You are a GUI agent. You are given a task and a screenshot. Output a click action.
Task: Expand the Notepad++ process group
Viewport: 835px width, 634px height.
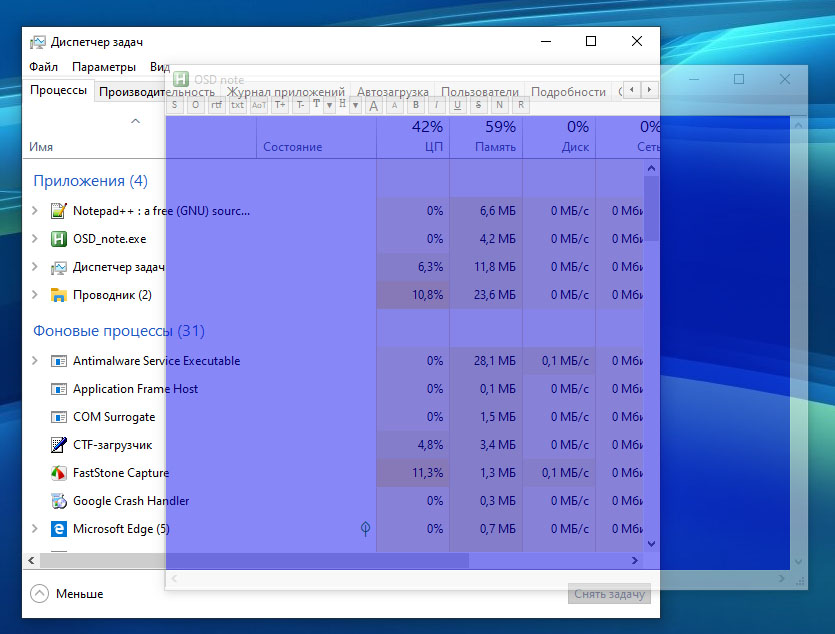[35, 211]
